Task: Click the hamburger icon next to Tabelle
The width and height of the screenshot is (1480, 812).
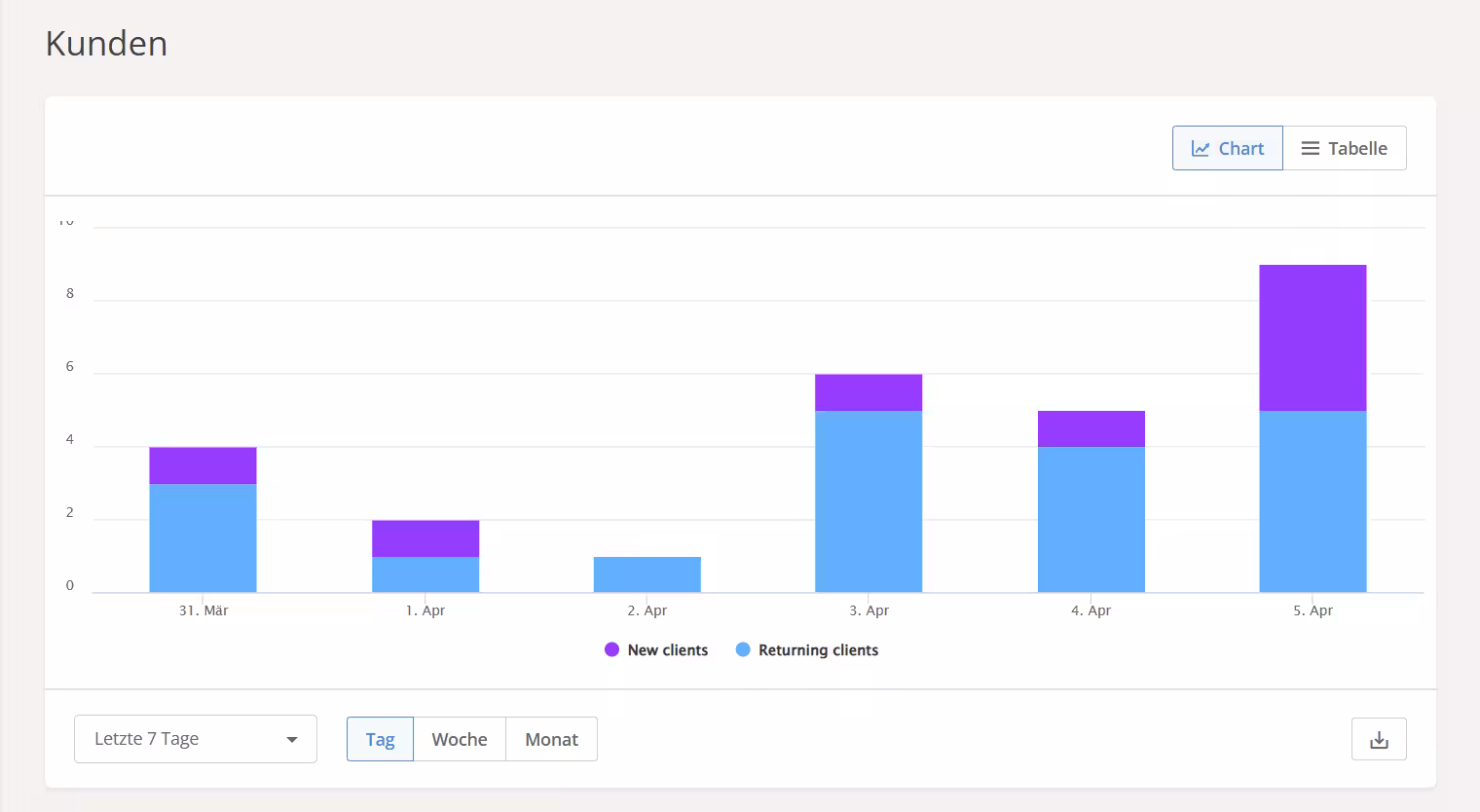Action: click(x=1310, y=147)
